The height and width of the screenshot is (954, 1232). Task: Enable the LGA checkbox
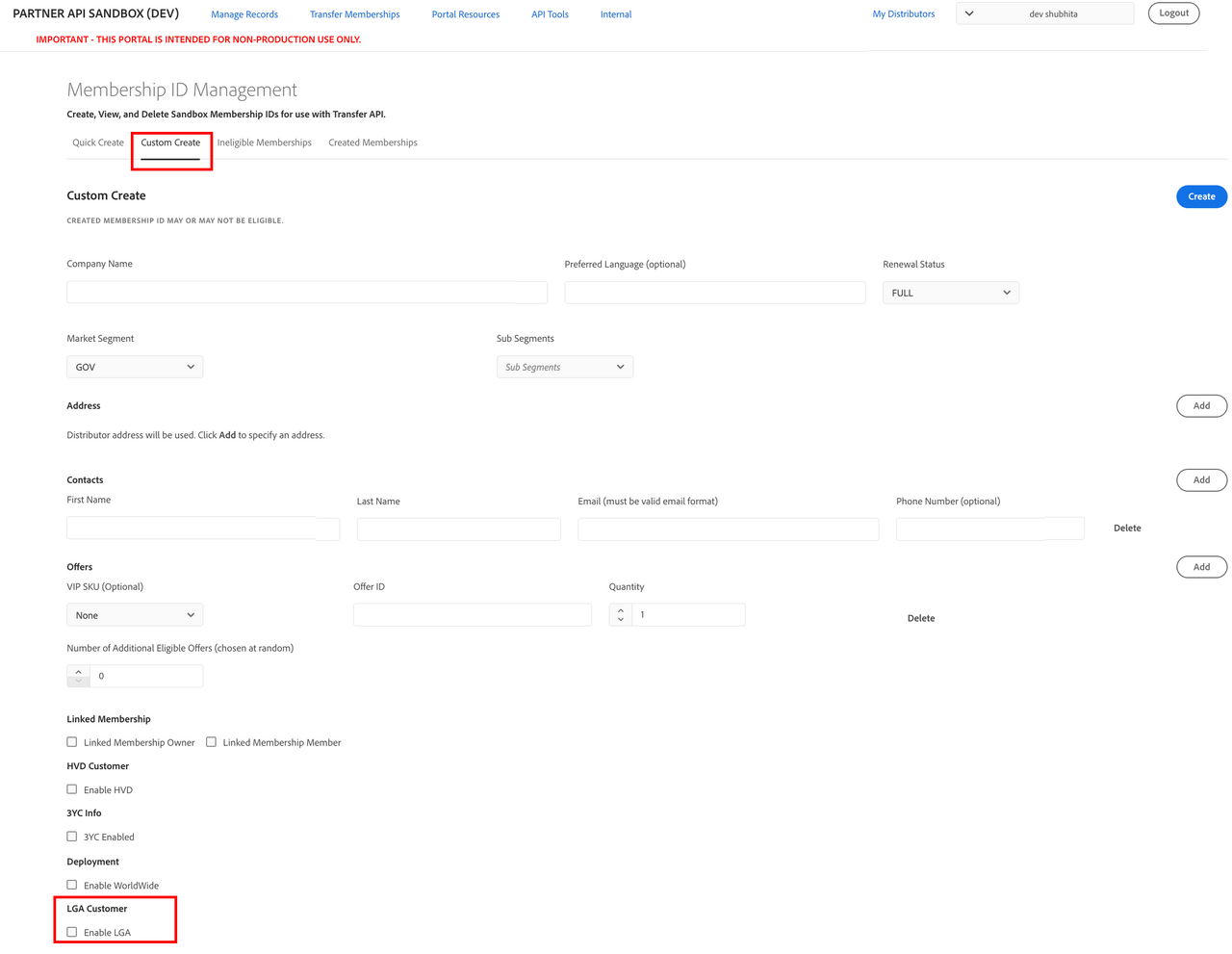coord(72,932)
